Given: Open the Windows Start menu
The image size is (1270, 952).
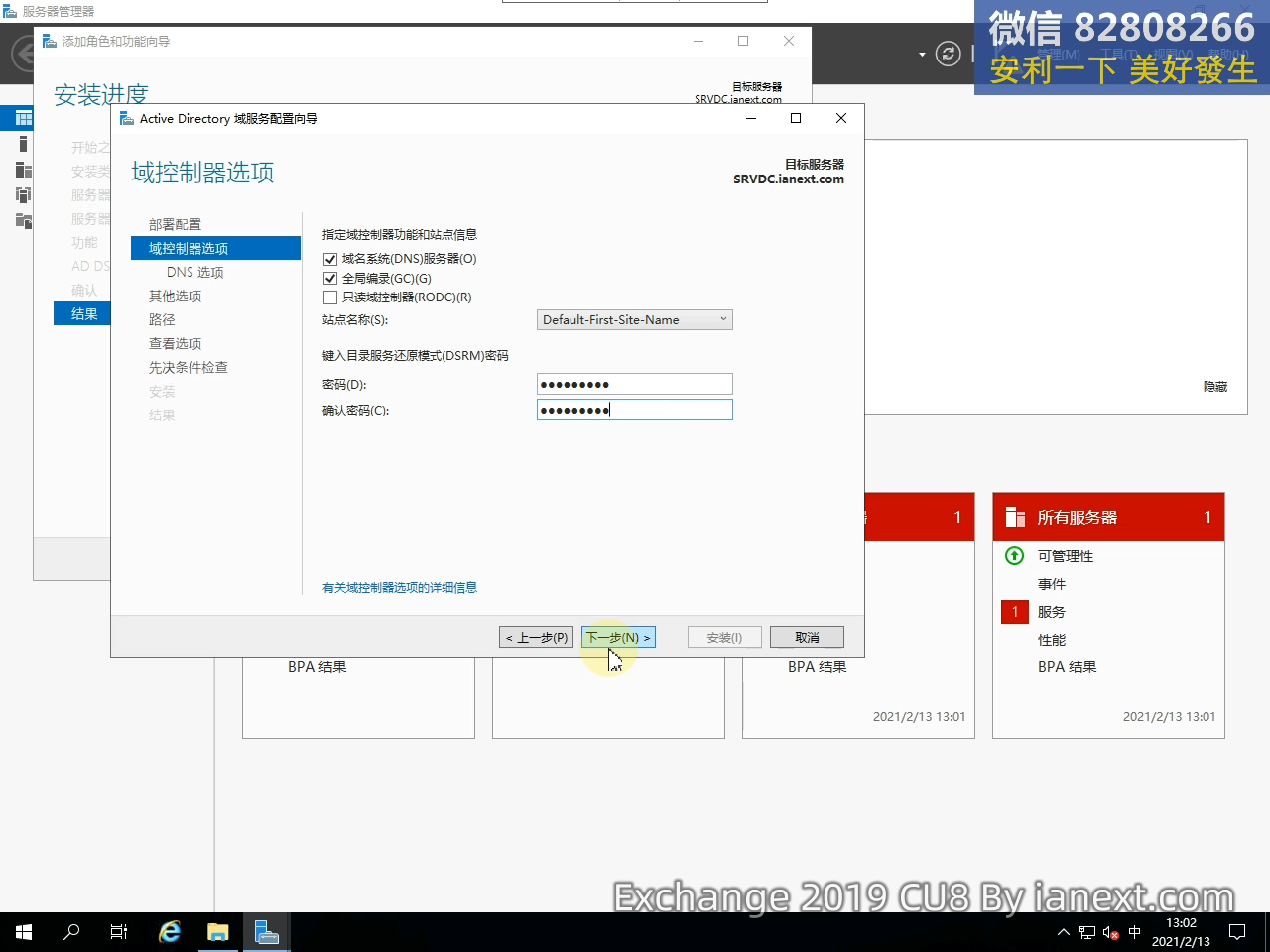Looking at the screenshot, I should point(24,932).
